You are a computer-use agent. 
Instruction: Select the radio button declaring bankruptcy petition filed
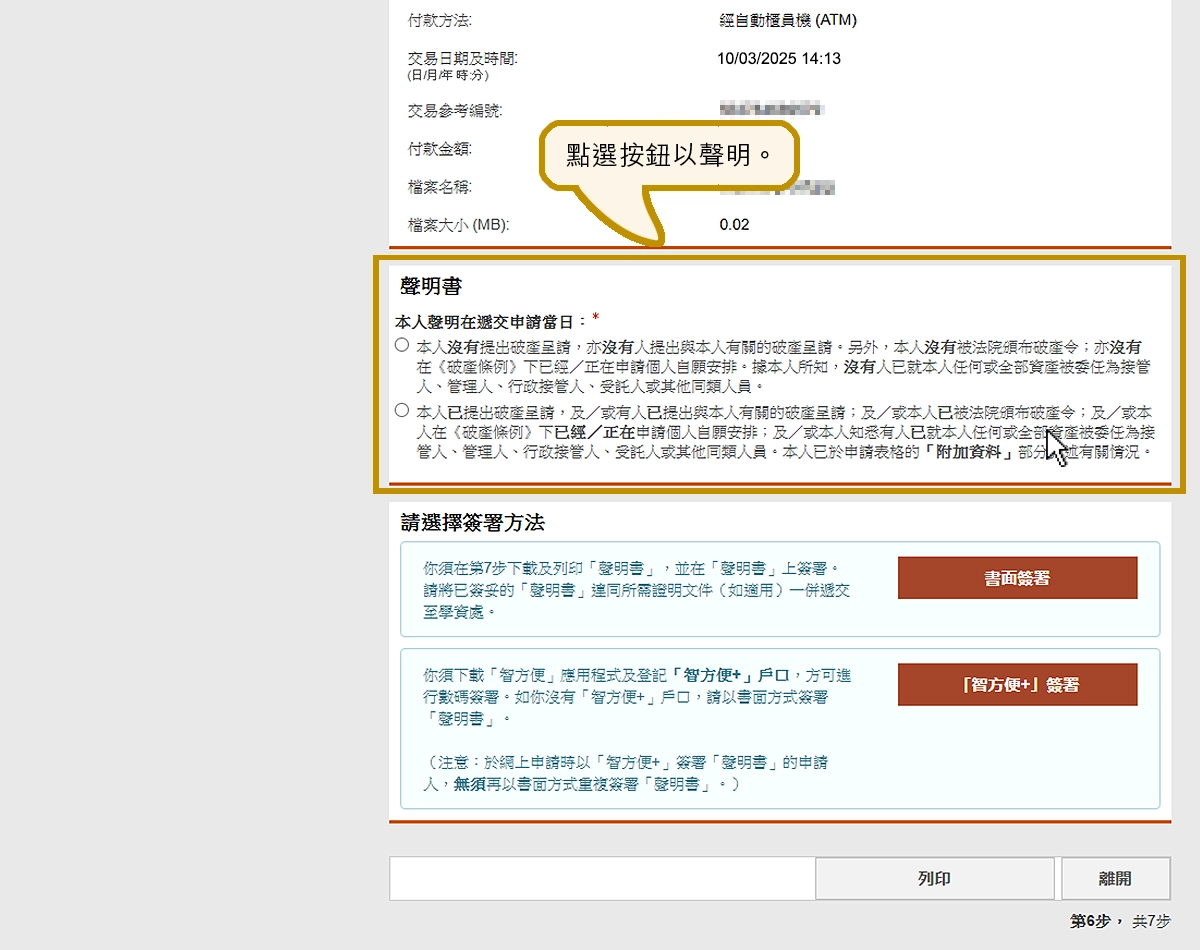pos(402,410)
